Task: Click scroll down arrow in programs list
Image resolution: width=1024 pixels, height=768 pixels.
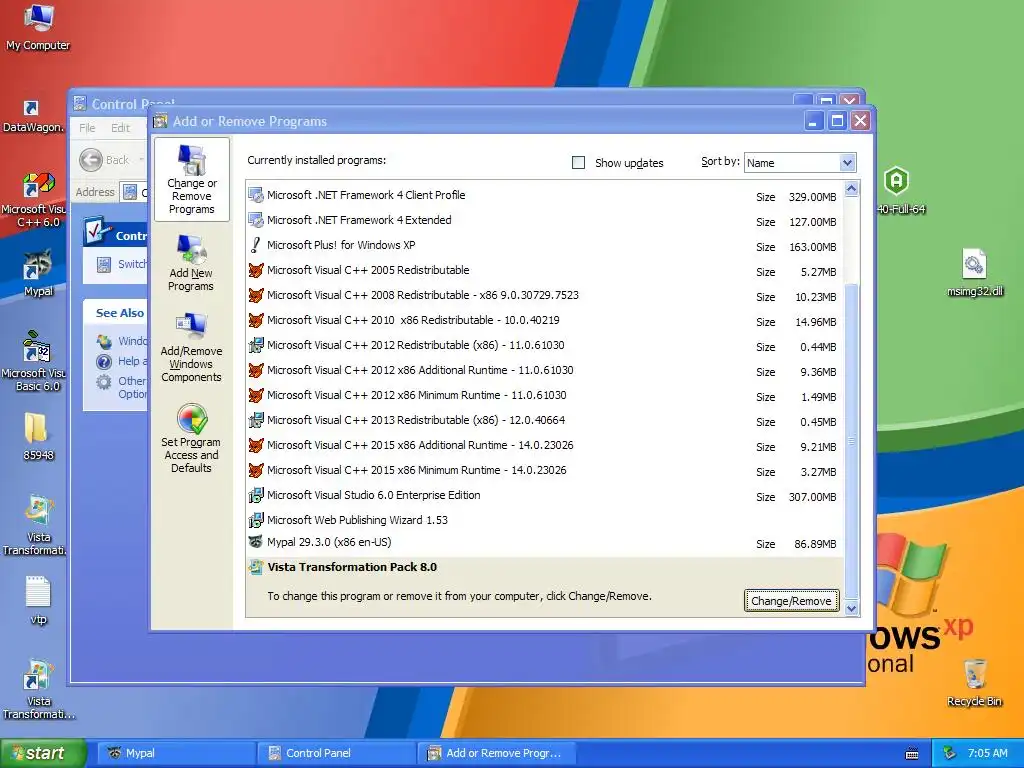Action: (x=851, y=609)
